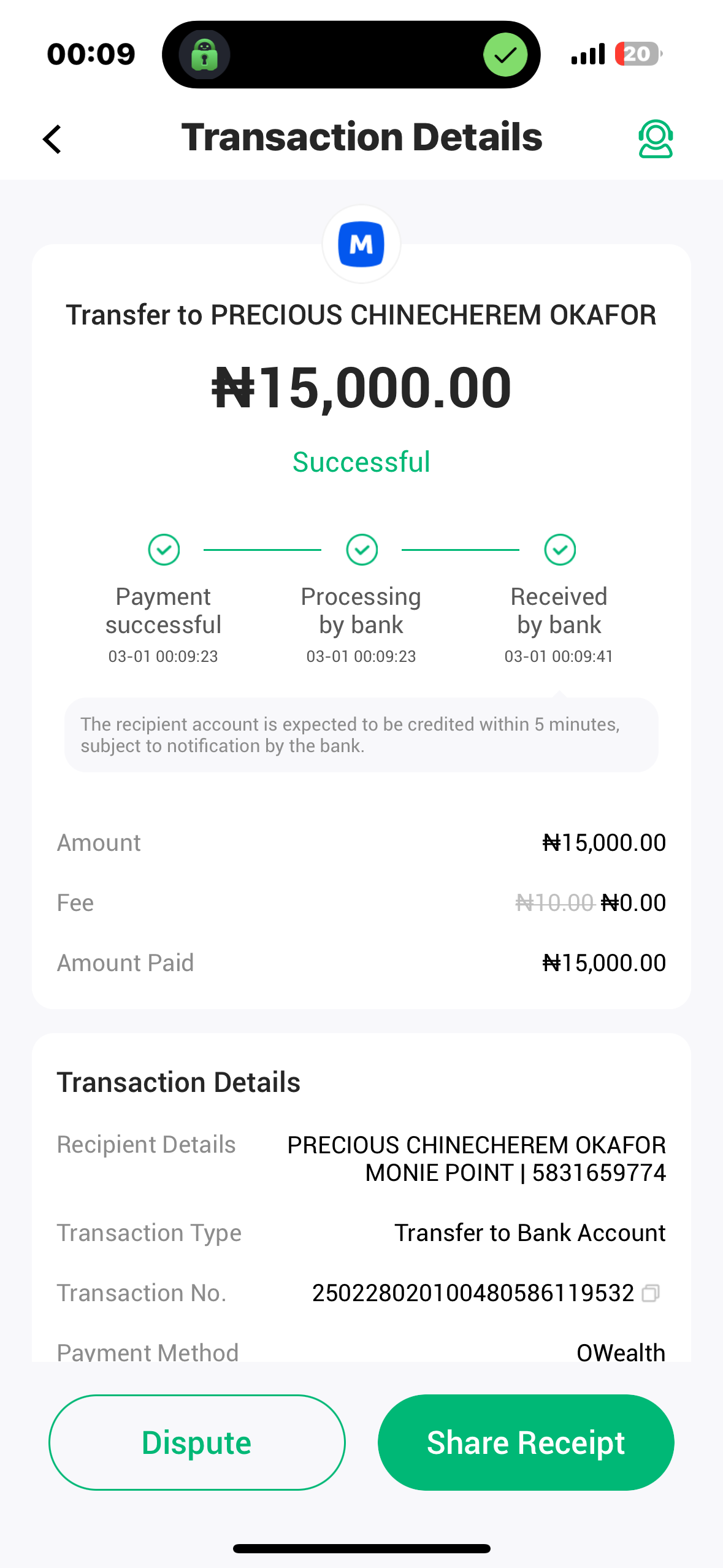Viewport: 723px width, 1568px height.
Task: Tap the crossed-out ₦10.00 fee
Action: pos(555,902)
